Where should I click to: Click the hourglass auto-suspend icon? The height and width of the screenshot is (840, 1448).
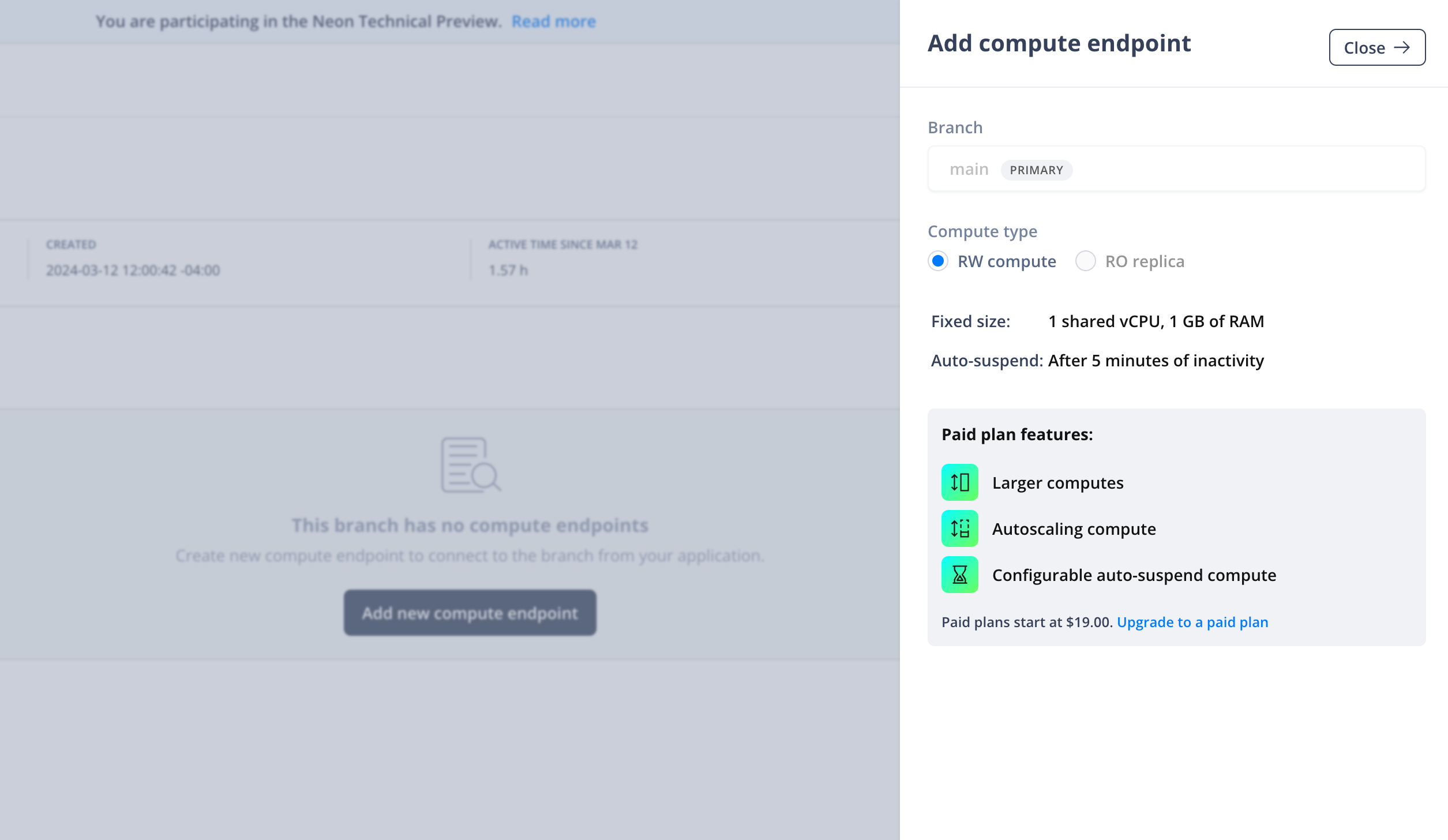[959, 575]
